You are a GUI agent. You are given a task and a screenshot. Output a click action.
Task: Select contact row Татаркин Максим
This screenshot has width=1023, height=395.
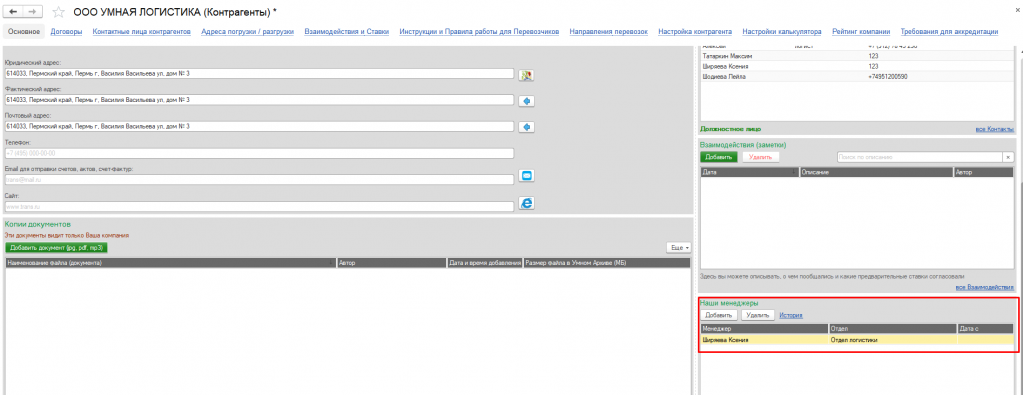point(857,56)
